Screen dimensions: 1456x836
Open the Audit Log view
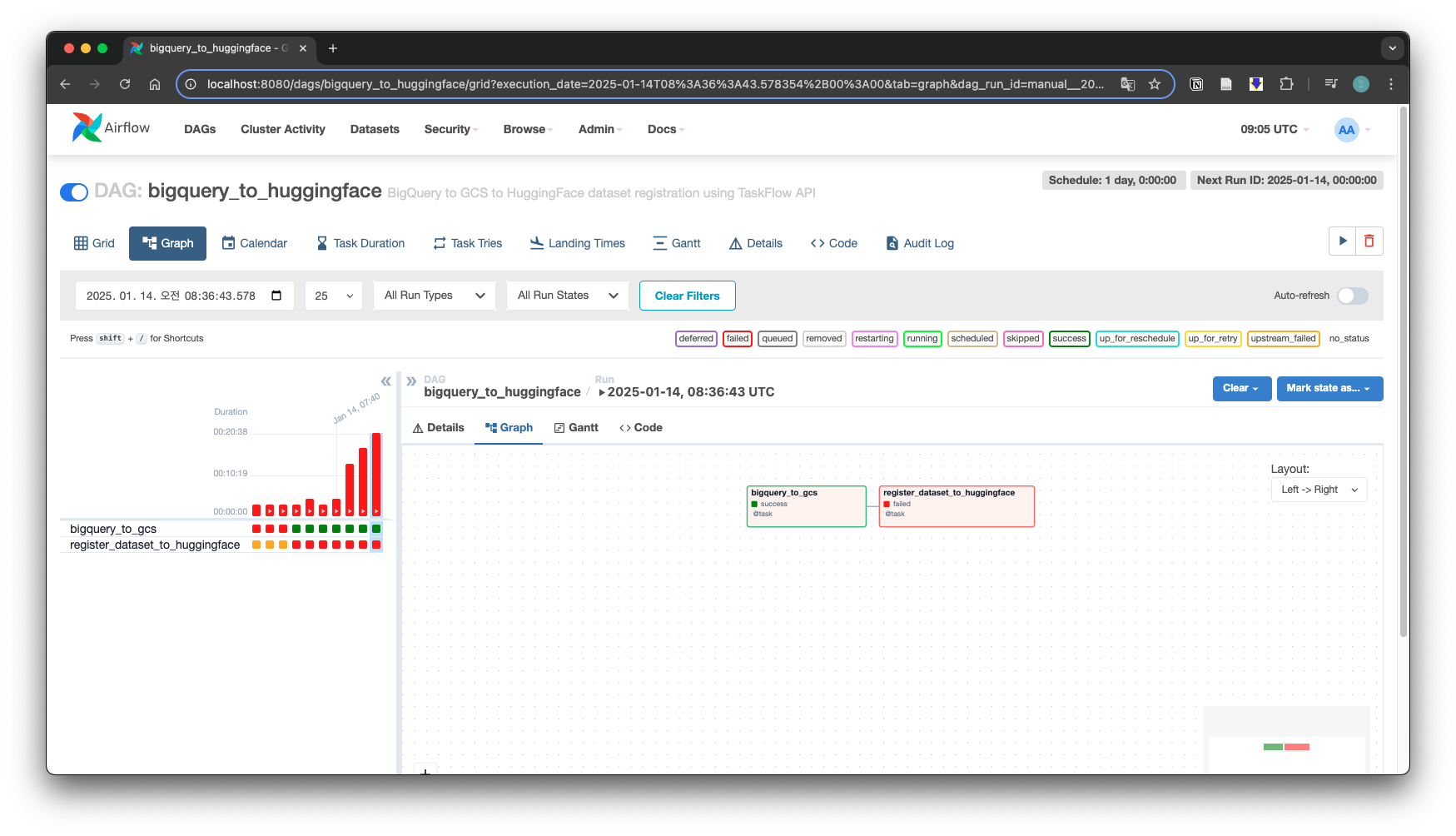click(x=920, y=243)
